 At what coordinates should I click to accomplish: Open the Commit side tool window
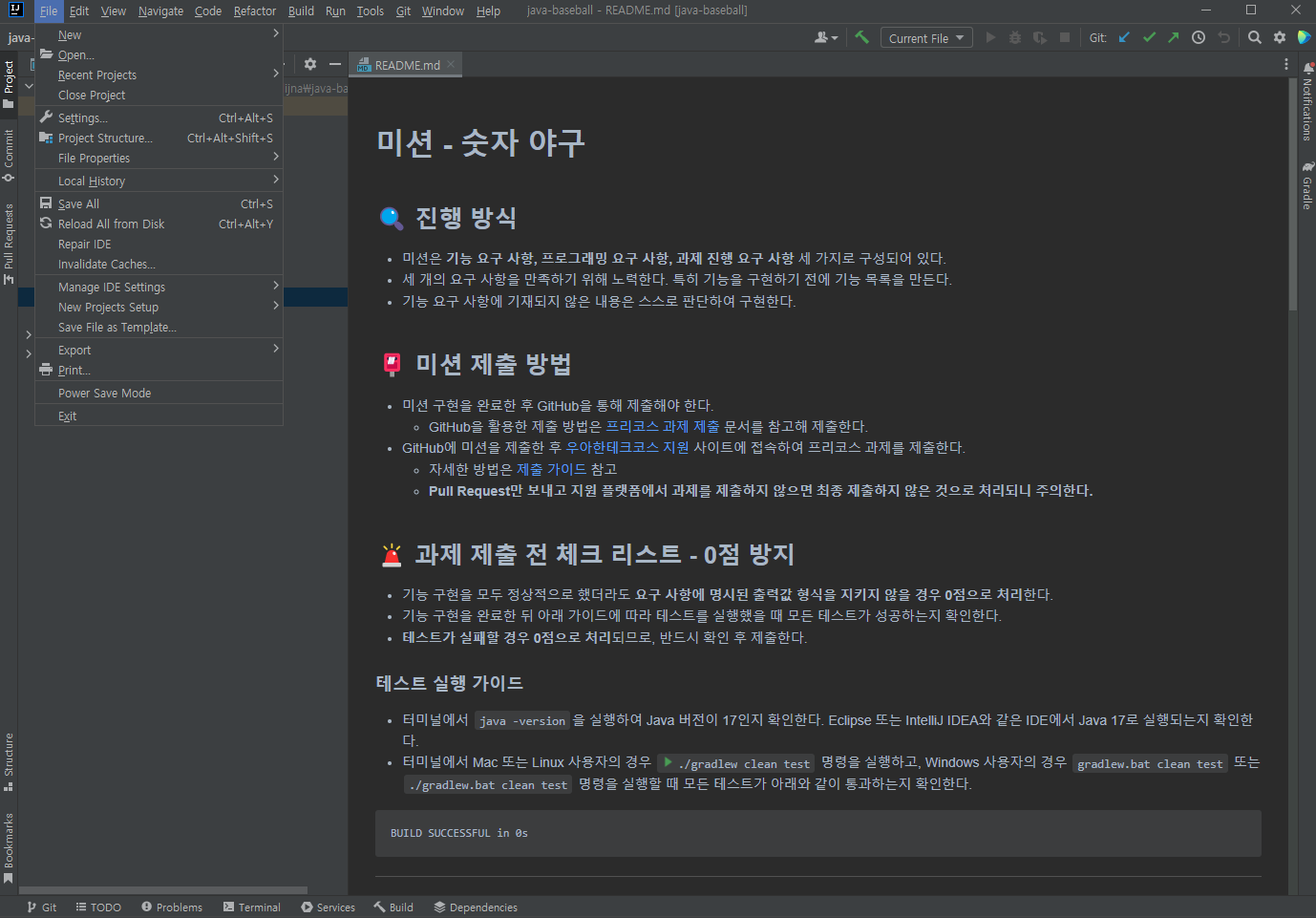tap(9, 155)
